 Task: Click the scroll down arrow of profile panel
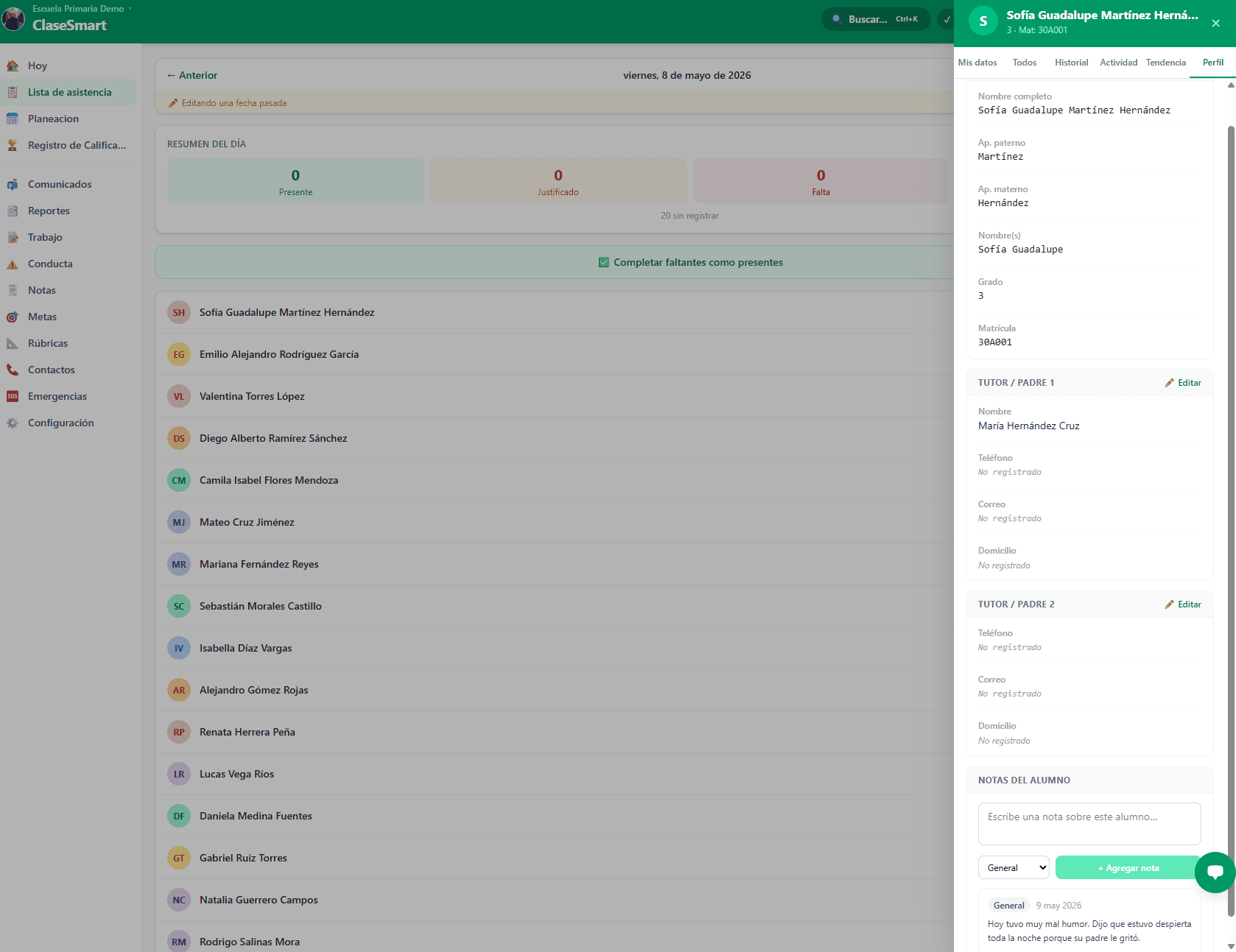coord(1231,946)
